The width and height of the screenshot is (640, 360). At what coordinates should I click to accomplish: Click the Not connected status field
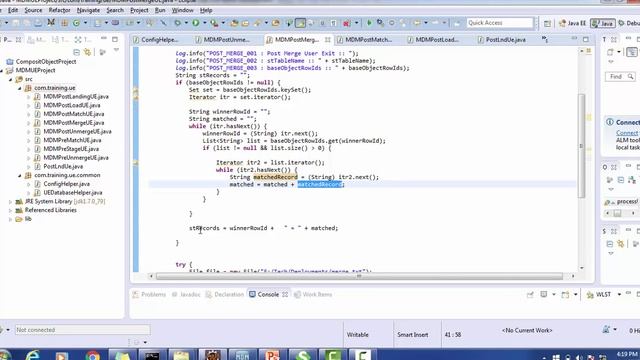pyautogui.click(x=82, y=330)
